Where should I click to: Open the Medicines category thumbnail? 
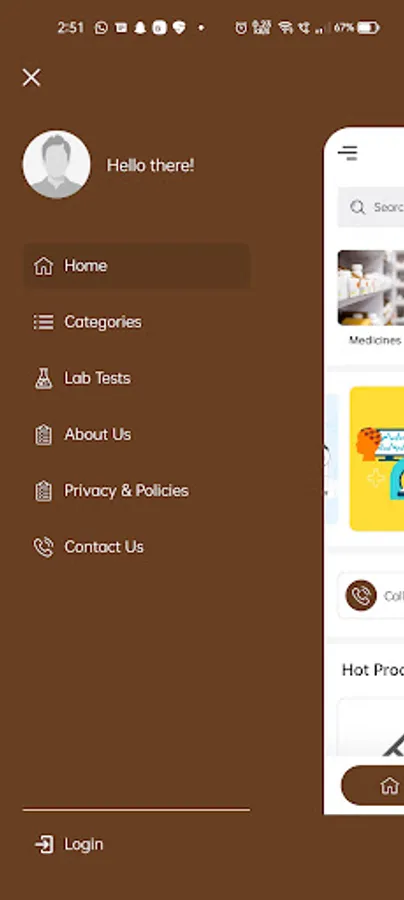click(371, 297)
